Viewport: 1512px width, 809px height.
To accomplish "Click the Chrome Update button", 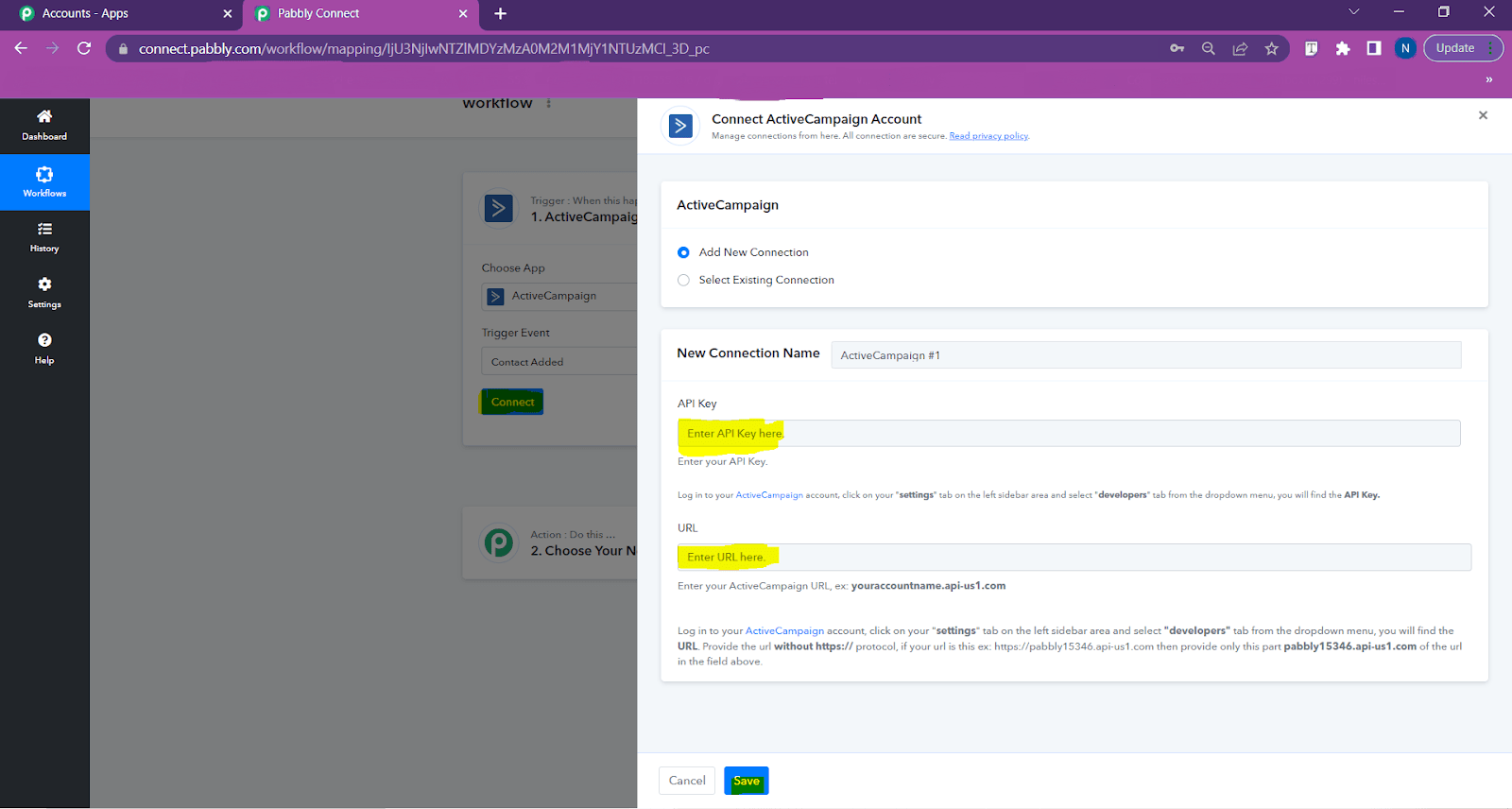I will coord(1463,48).
